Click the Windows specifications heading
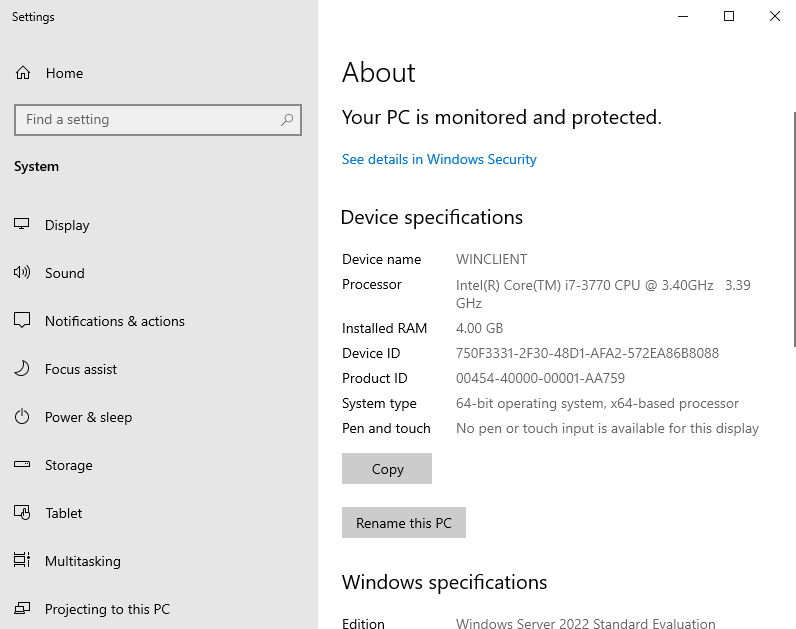 tap(444, 582)
